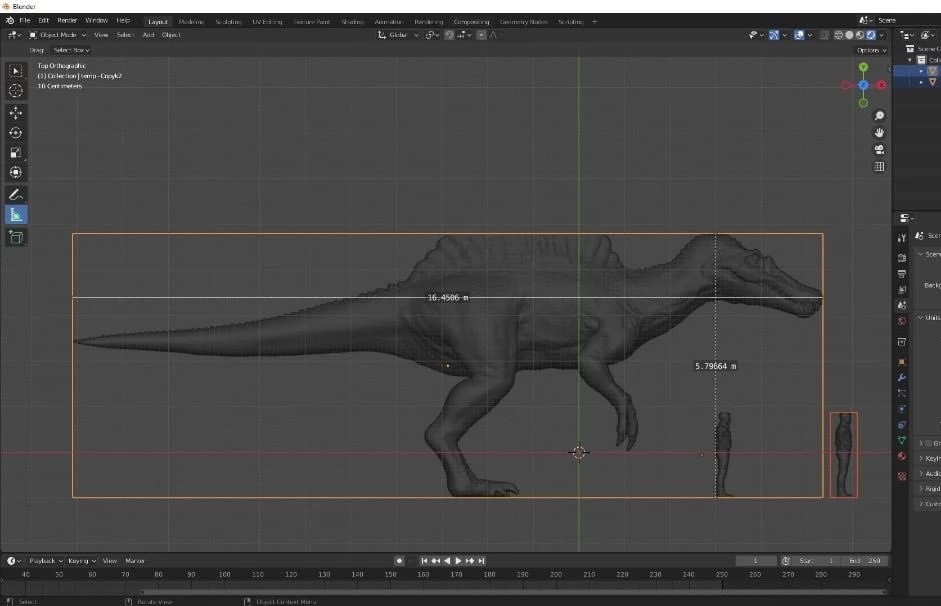Switch to Wireframe viewport shading
The height and width of the screenshot is (606, 941).
point(838,35)
